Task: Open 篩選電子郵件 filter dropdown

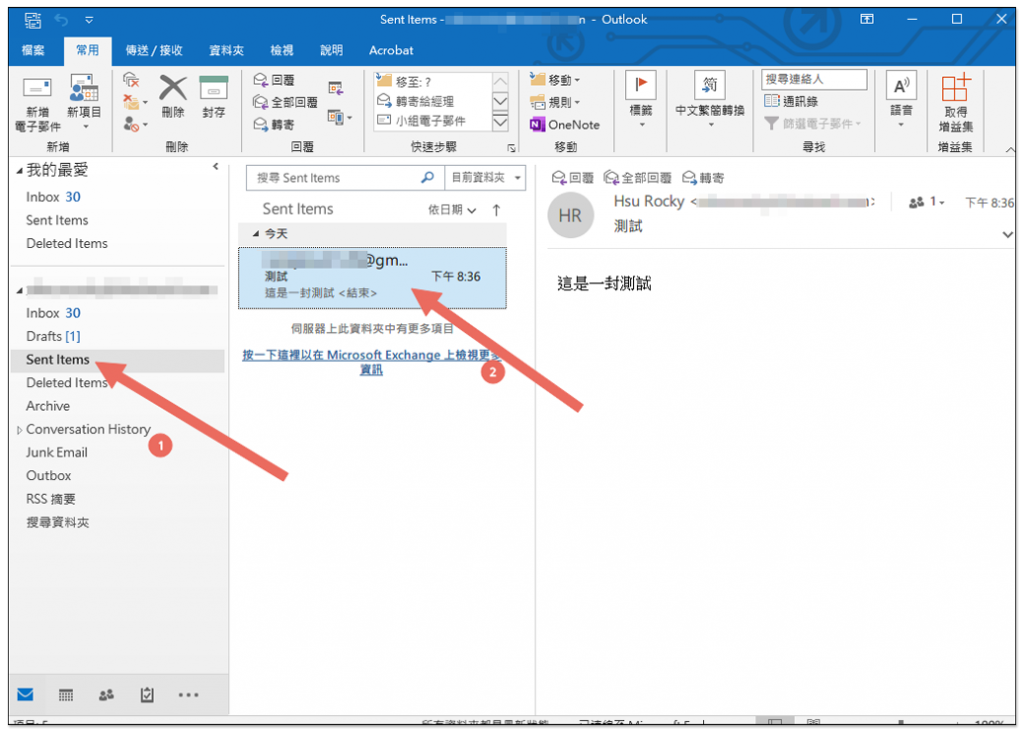Action: coord(813,123)
